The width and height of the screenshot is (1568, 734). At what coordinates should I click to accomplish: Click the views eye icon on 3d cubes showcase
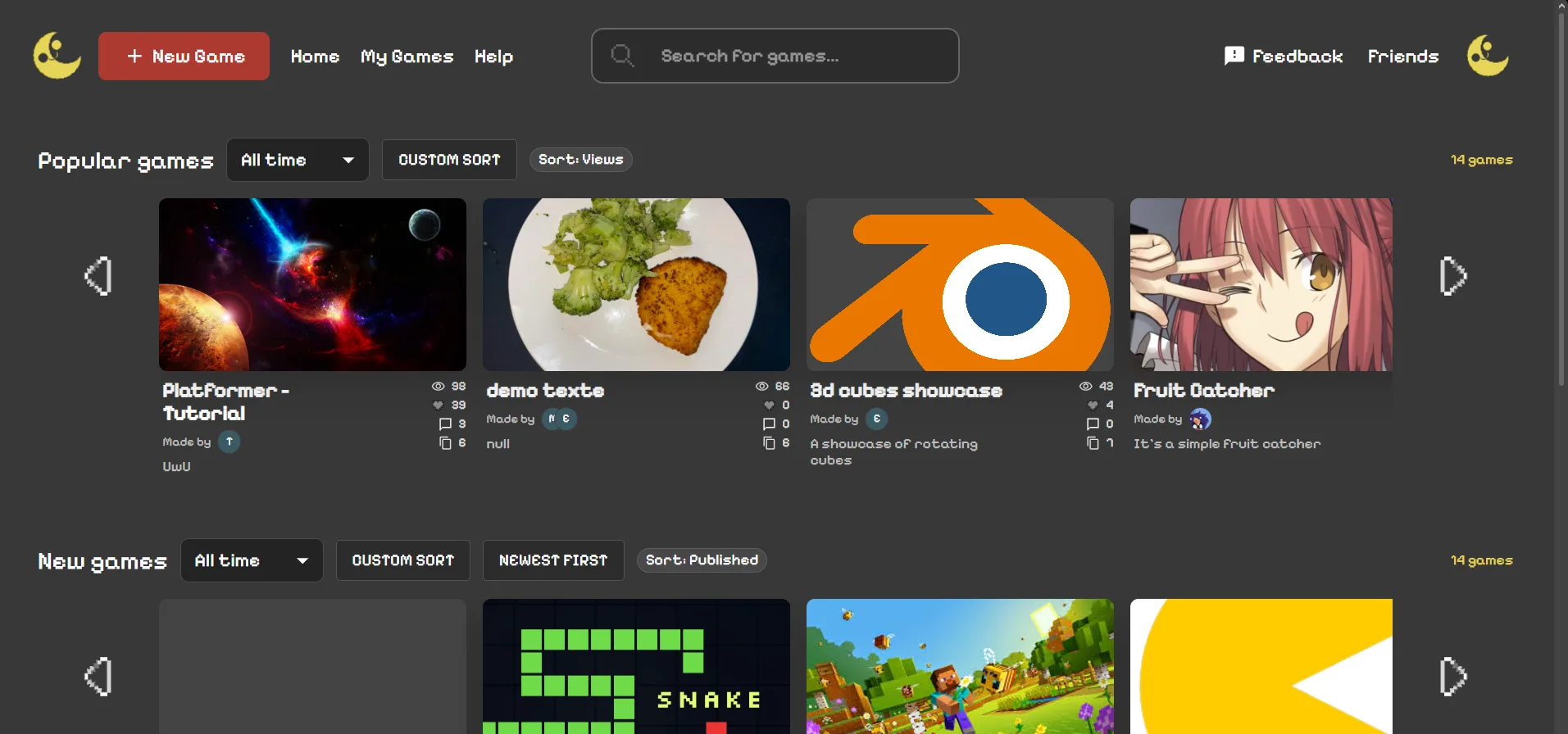coord(1086,387)
